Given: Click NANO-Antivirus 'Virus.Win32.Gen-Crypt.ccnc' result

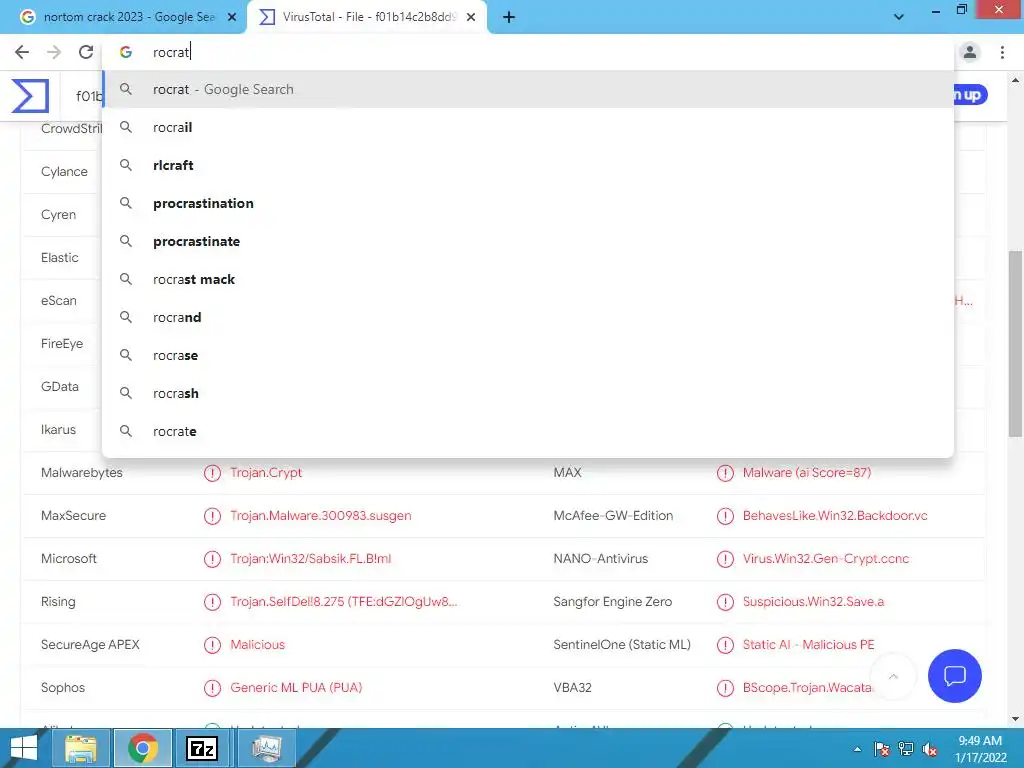Looking at the screenshot, I should tap(825, 559).
